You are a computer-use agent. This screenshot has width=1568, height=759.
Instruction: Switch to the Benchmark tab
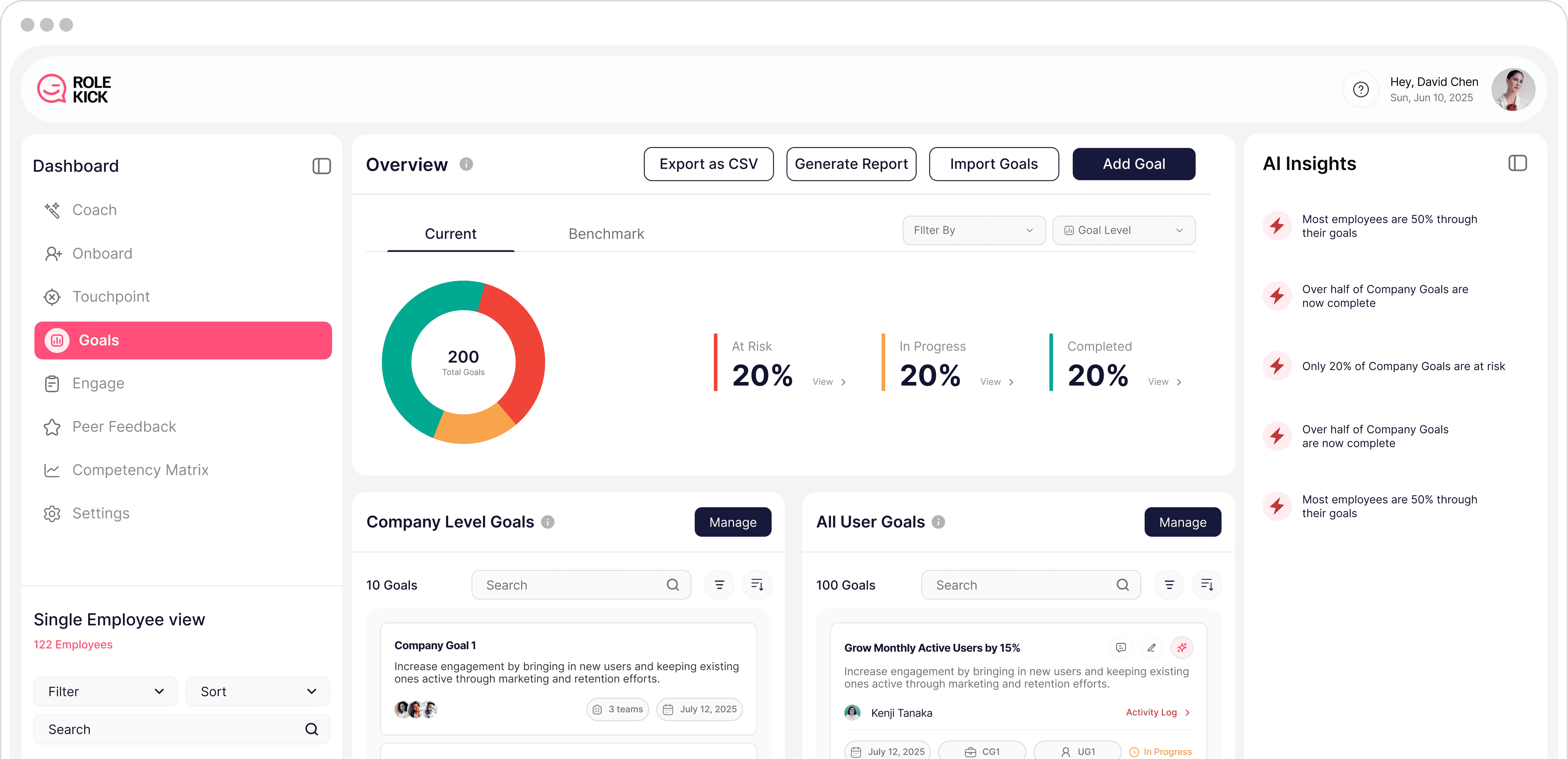[x=606, y=234]
